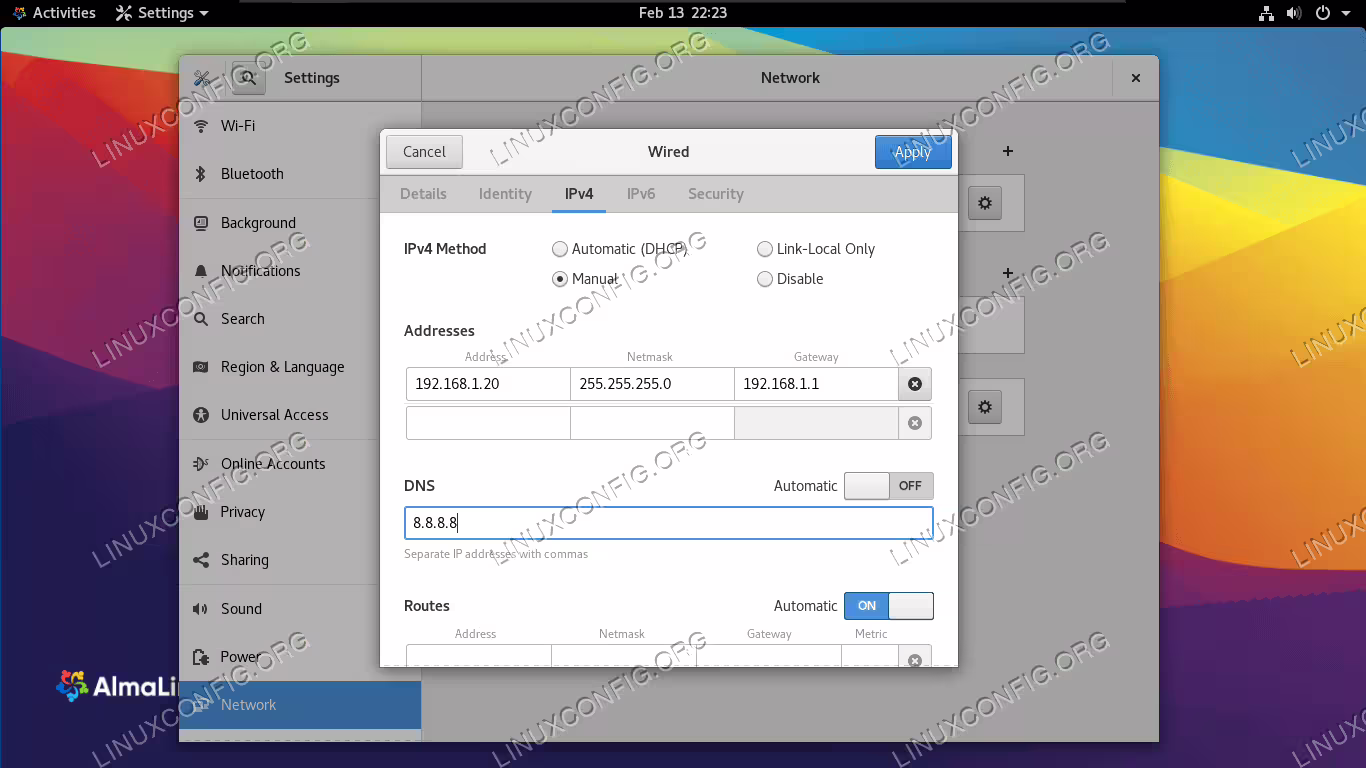Screen dimensions: 1366x768
Task: Click the Privacy hand icon
Action: click(201, 512)
